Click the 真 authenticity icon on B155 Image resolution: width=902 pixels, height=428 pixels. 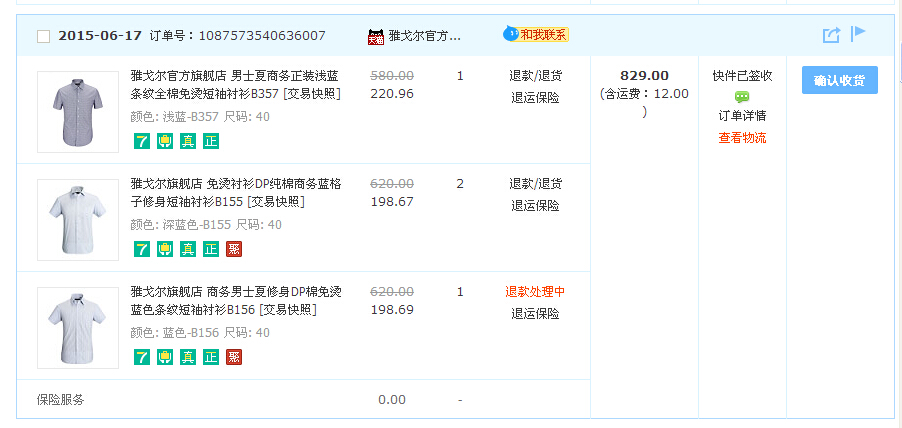click(x=188, y=249)
